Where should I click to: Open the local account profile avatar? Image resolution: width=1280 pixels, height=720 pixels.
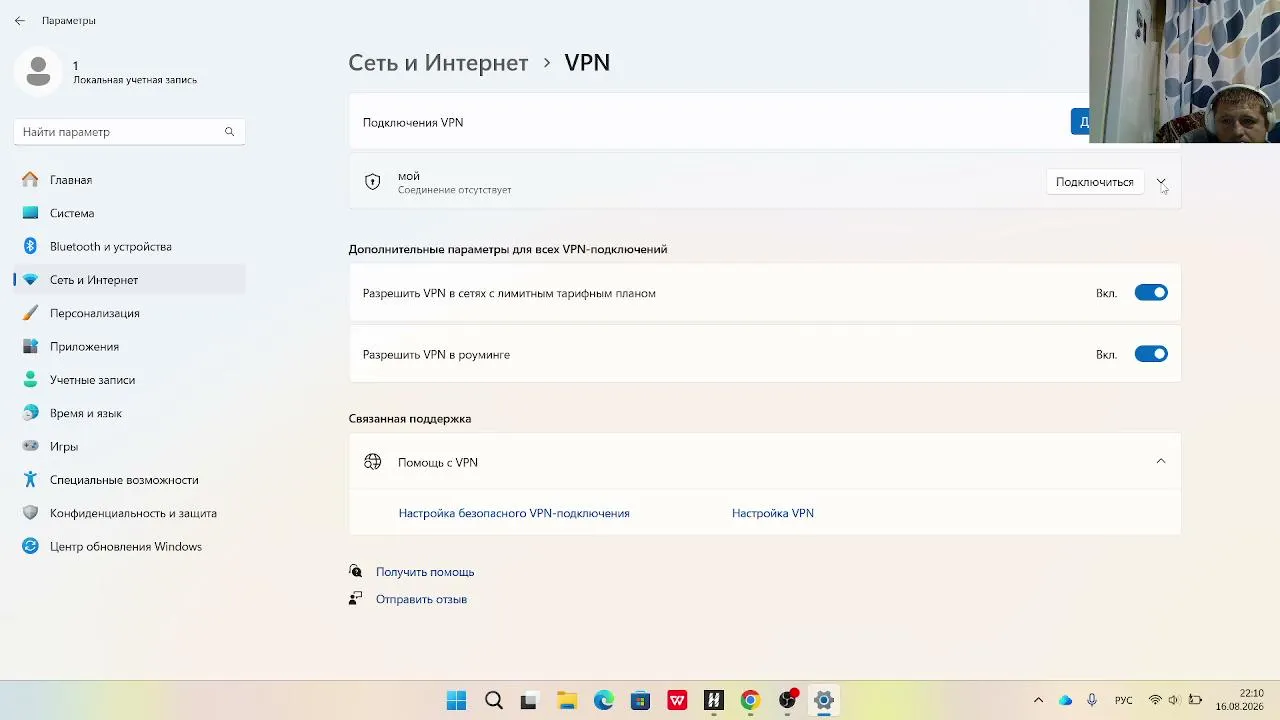[x=38, y=71]
